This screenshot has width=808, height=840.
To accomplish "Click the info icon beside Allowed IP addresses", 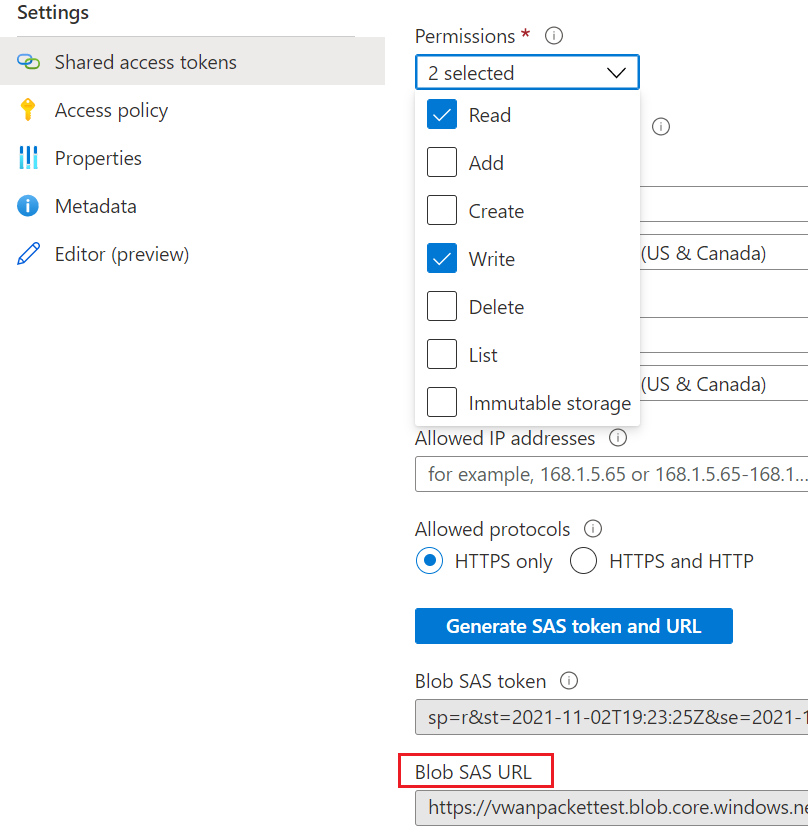I will point(618,438).
